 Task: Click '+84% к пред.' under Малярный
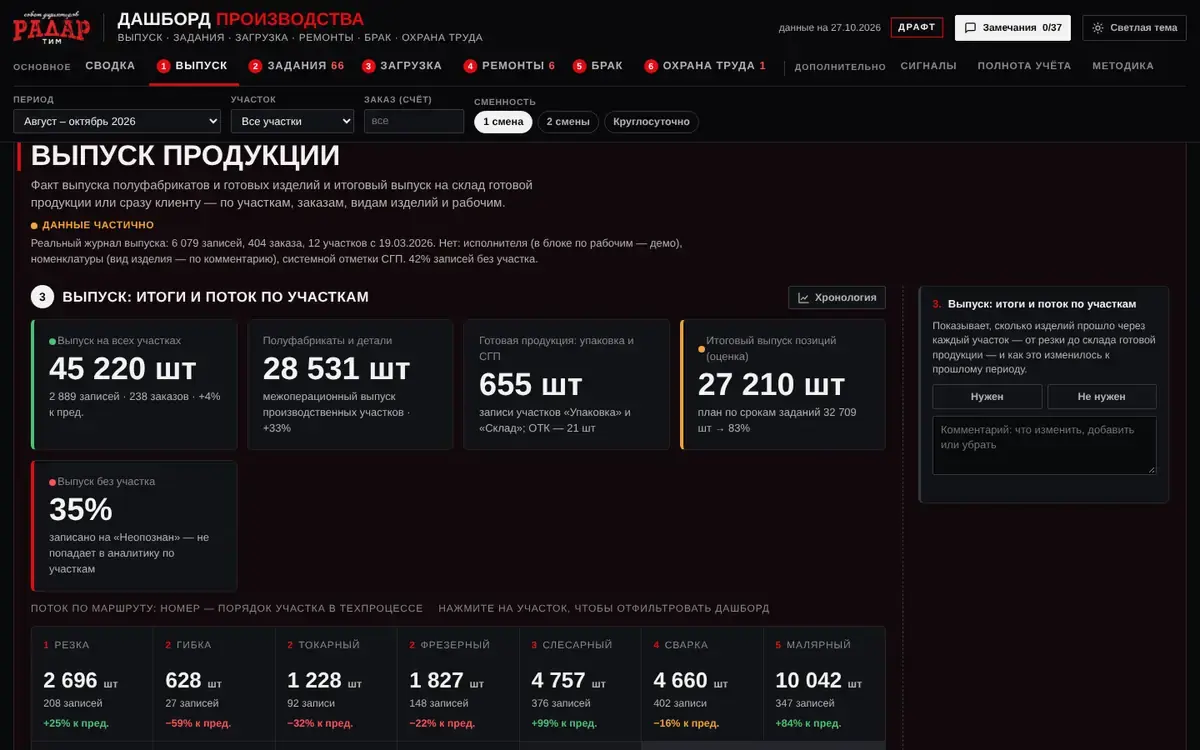(x=808, y=723)
